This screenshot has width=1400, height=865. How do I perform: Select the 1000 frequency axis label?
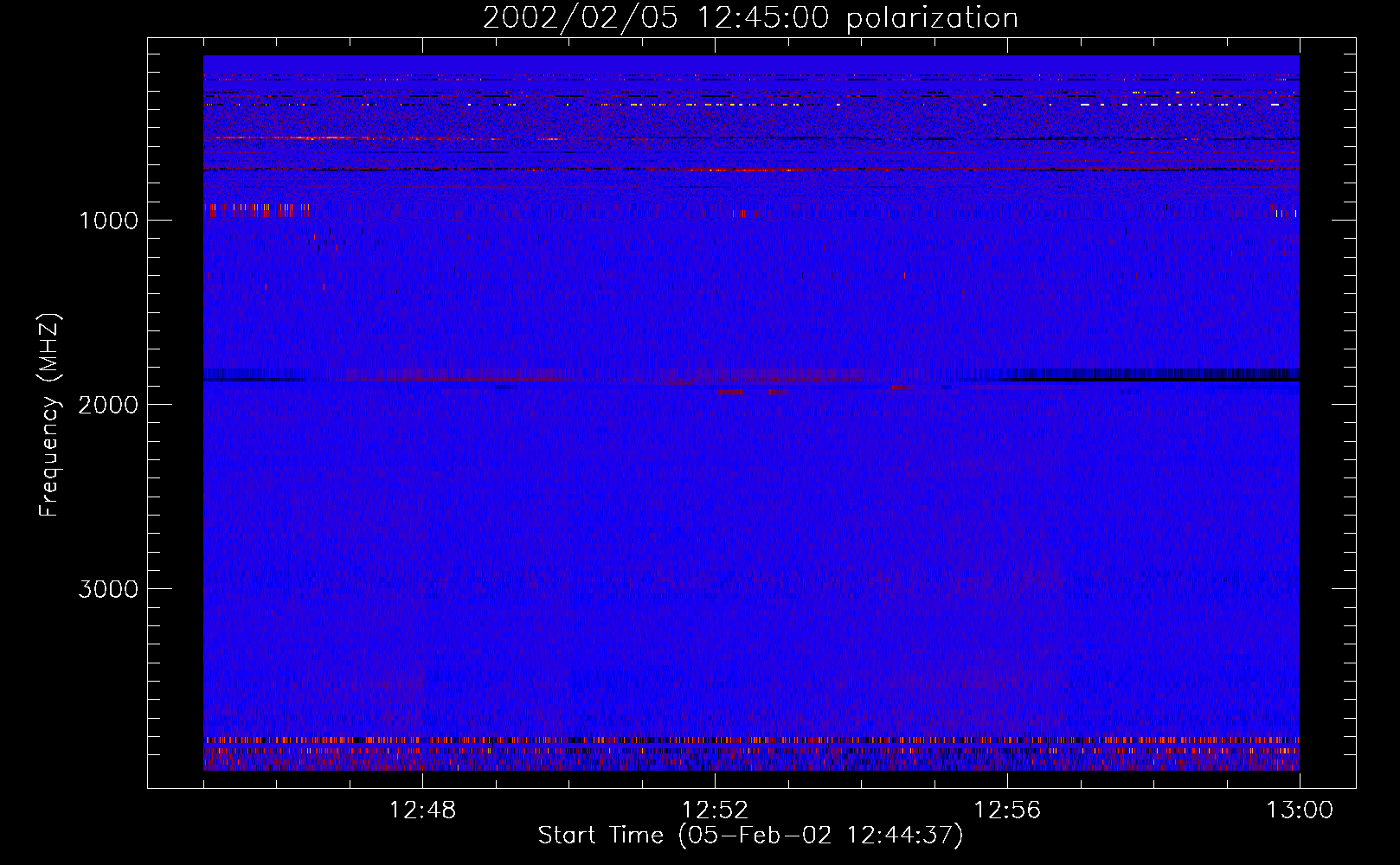tap(108, 221)
